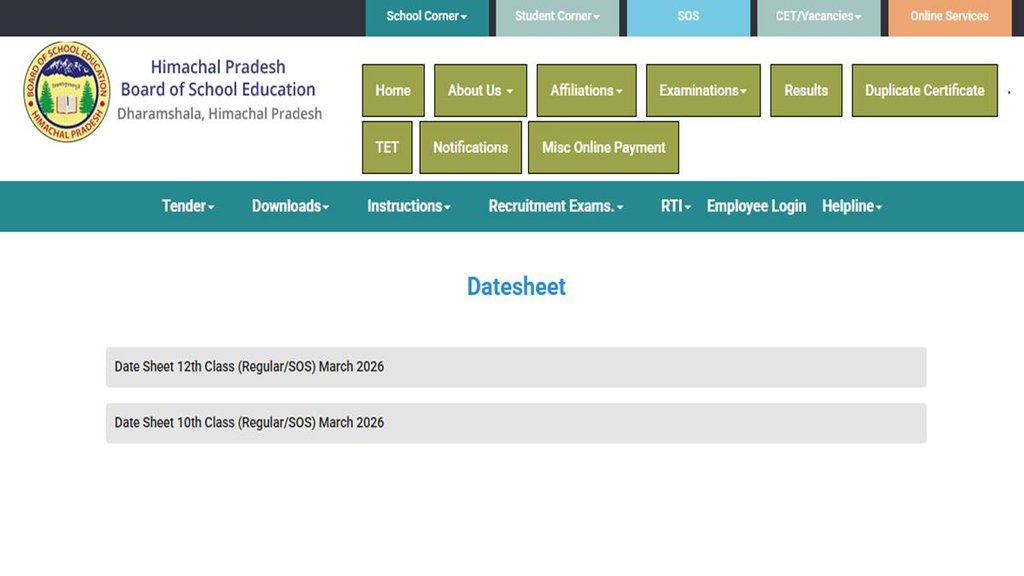1024x576 pixels.
Task: Open the Helpline dropdown
Action: 851,207
